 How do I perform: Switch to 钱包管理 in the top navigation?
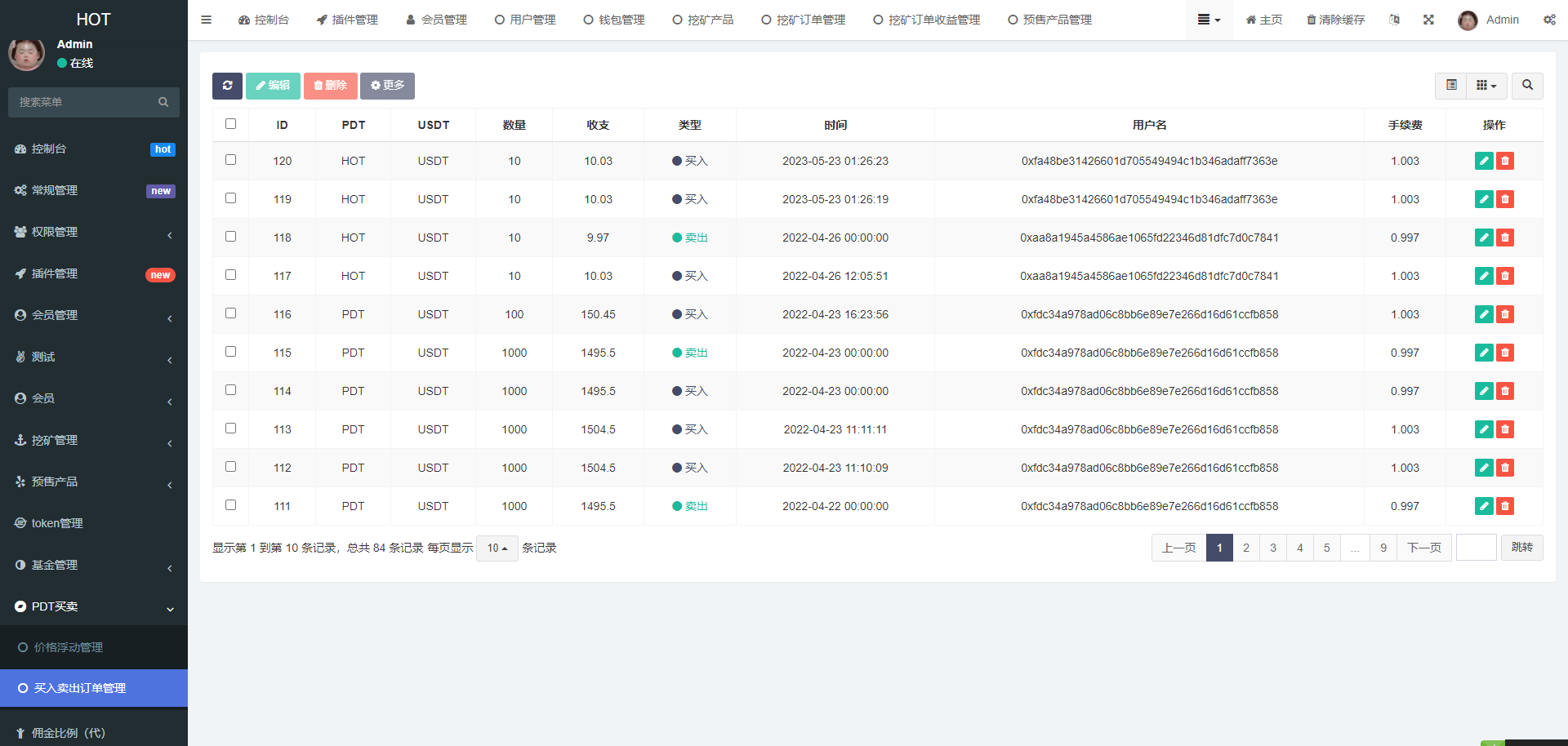click(x=614, y=20)
